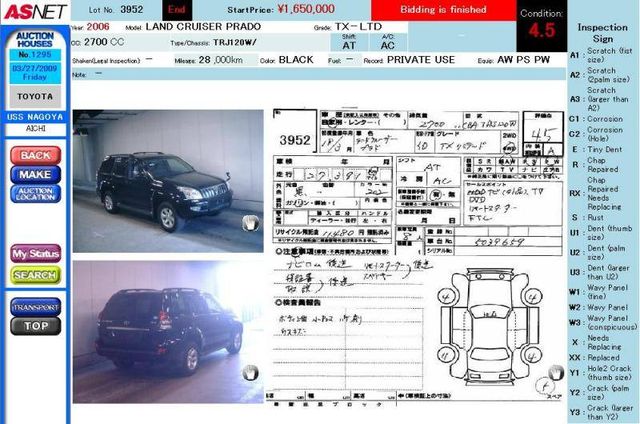The height and width of the screenshot is (424, 640).
Task: Click the hand icon on auction sheet
Action: click(556, 372)
